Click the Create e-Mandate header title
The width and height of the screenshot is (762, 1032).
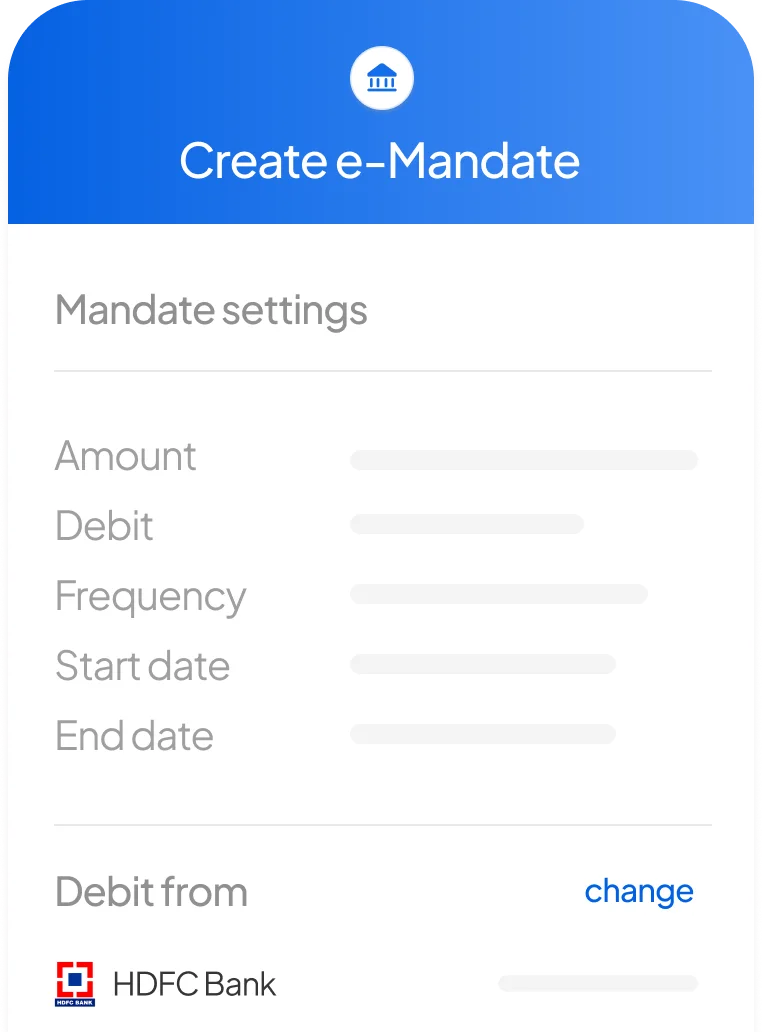(x=380, y=161)
